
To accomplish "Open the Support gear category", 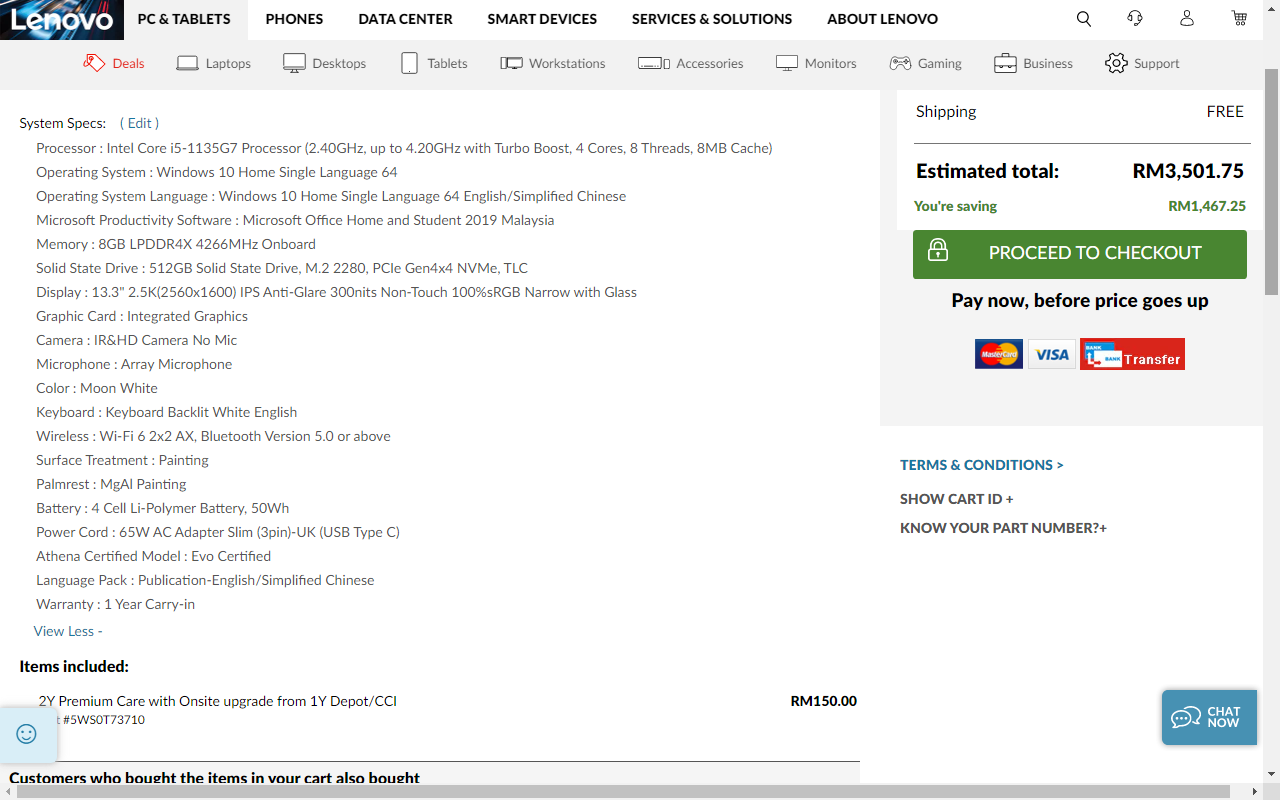I will [1142, 63].
